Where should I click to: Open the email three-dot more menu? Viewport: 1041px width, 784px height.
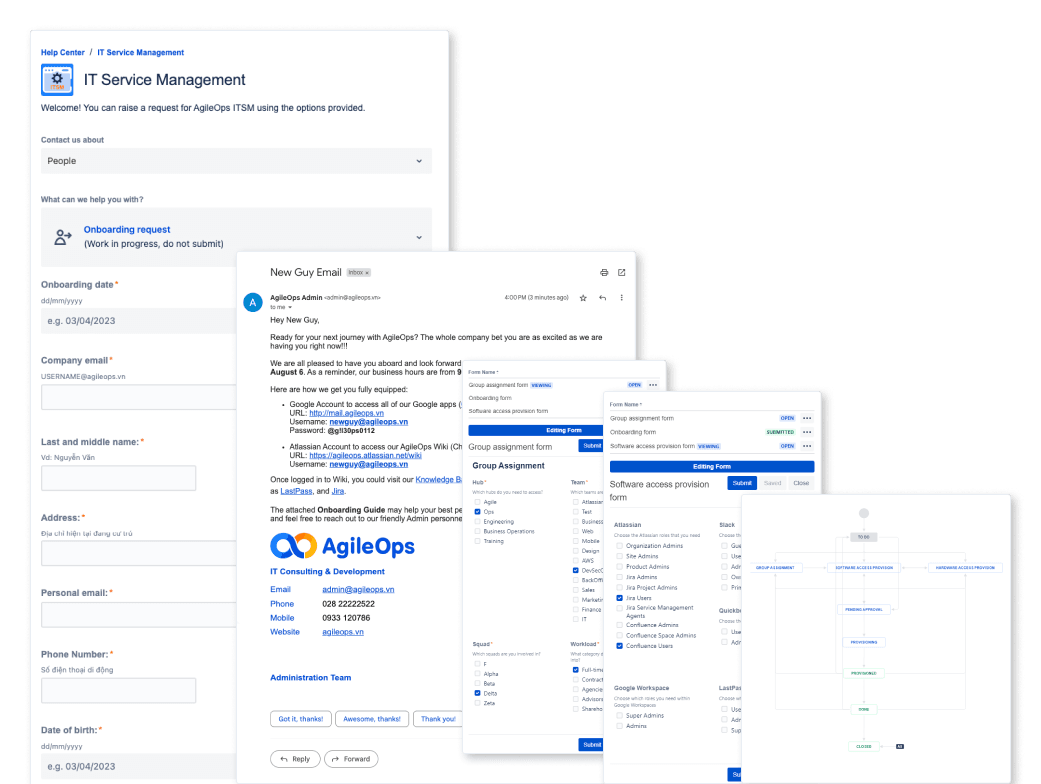621,298
